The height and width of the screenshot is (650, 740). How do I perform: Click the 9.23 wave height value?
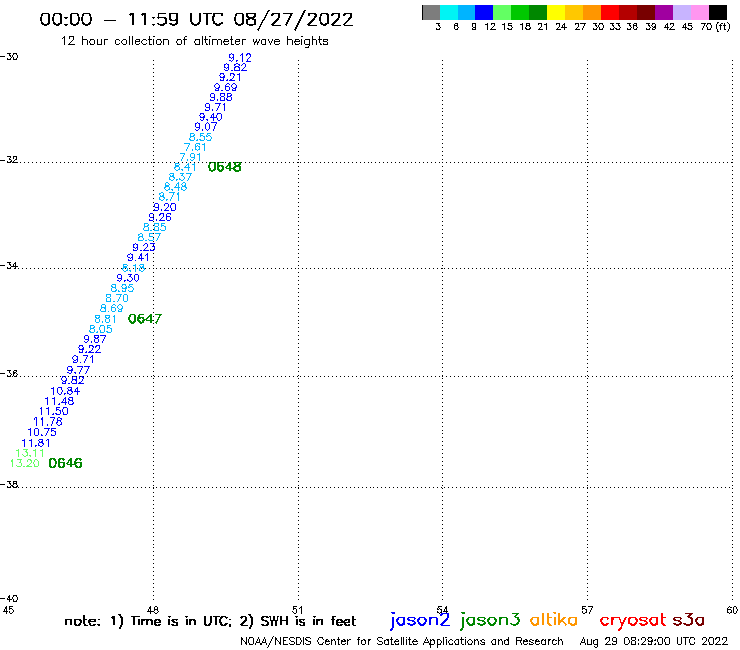[x=144, y=247]
